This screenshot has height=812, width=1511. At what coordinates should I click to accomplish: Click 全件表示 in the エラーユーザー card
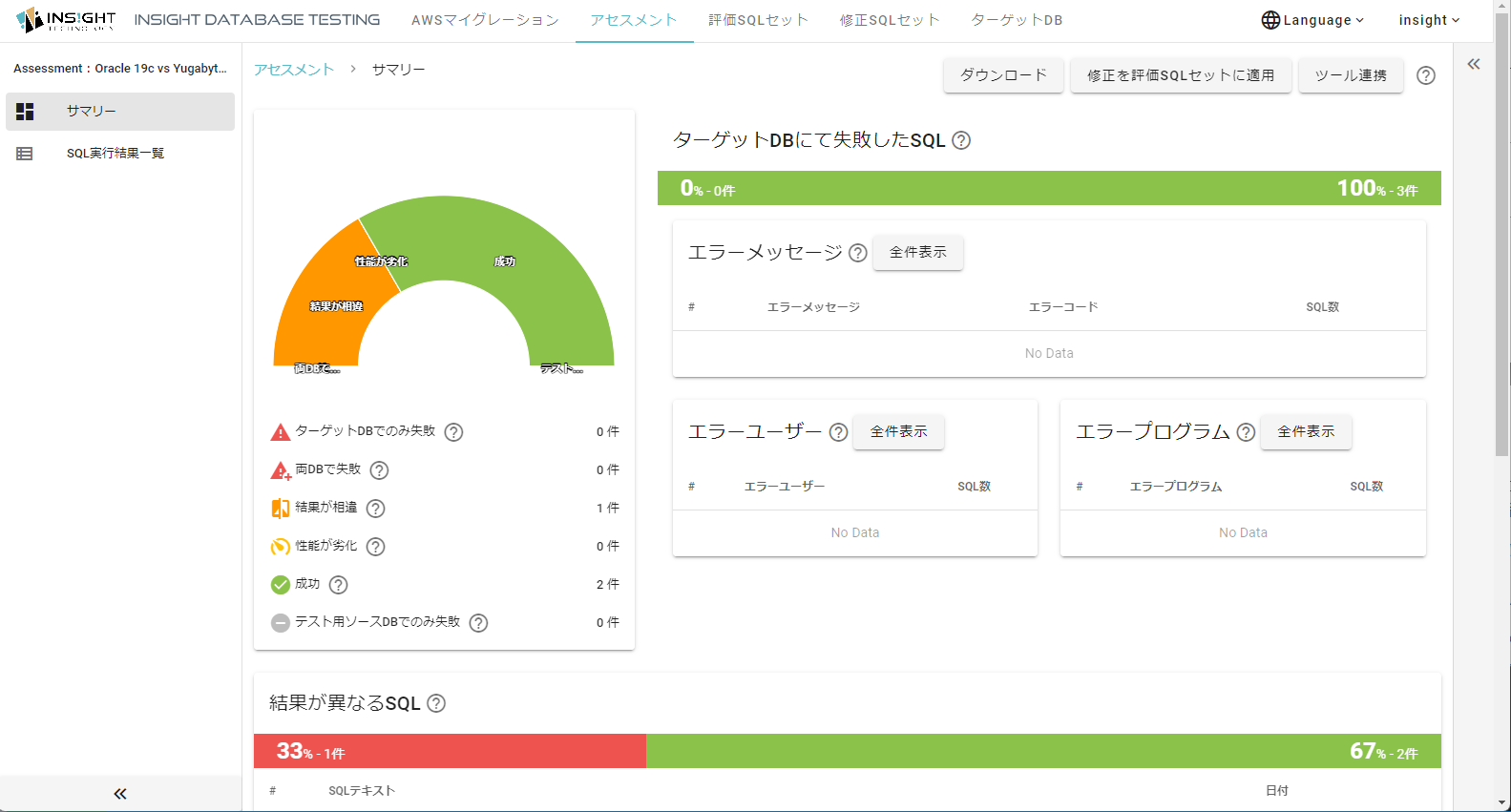898,432
